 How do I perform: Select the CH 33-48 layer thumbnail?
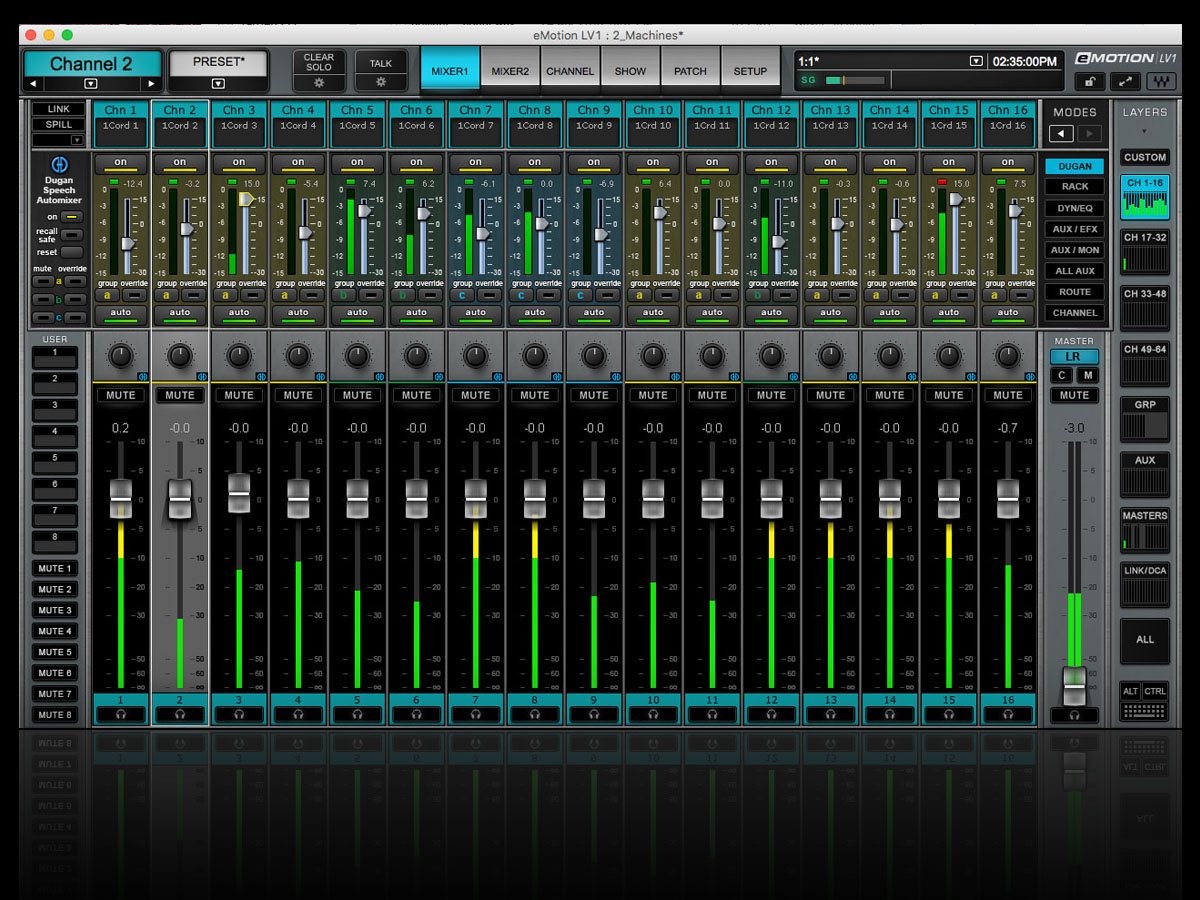tap(1145, 308)
